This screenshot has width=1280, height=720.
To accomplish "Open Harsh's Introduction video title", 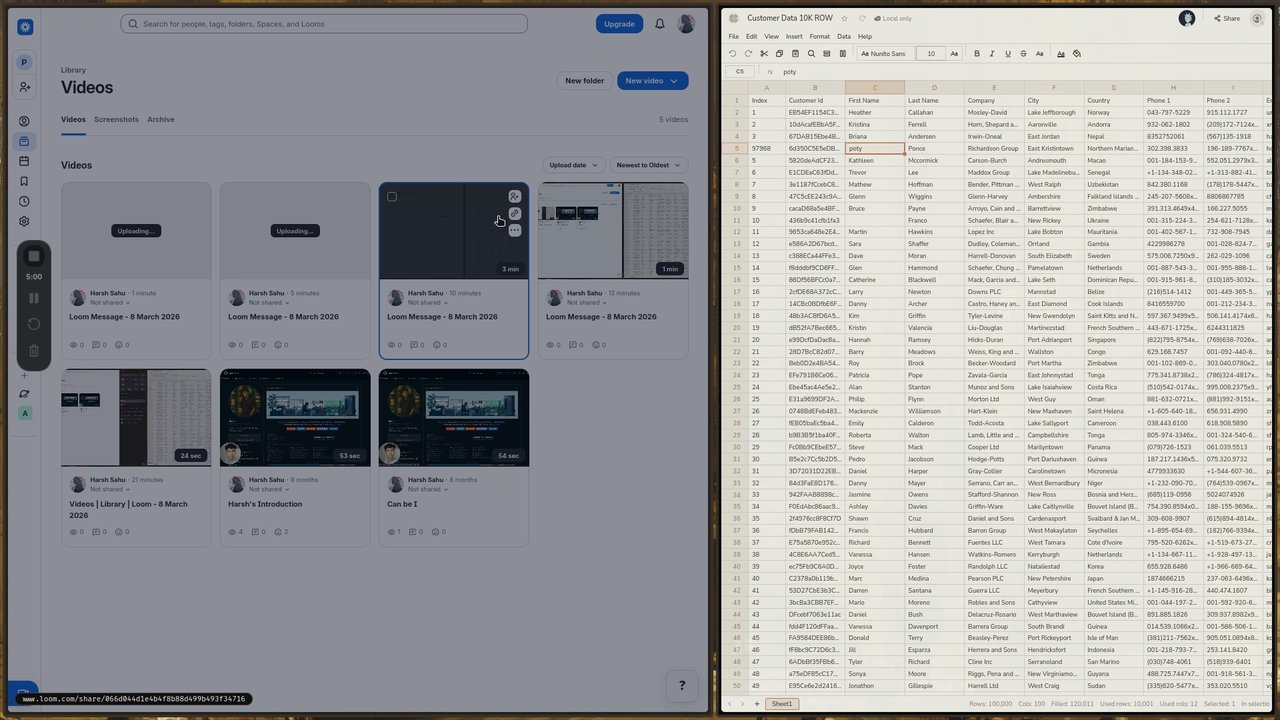I will pos(265,504).
